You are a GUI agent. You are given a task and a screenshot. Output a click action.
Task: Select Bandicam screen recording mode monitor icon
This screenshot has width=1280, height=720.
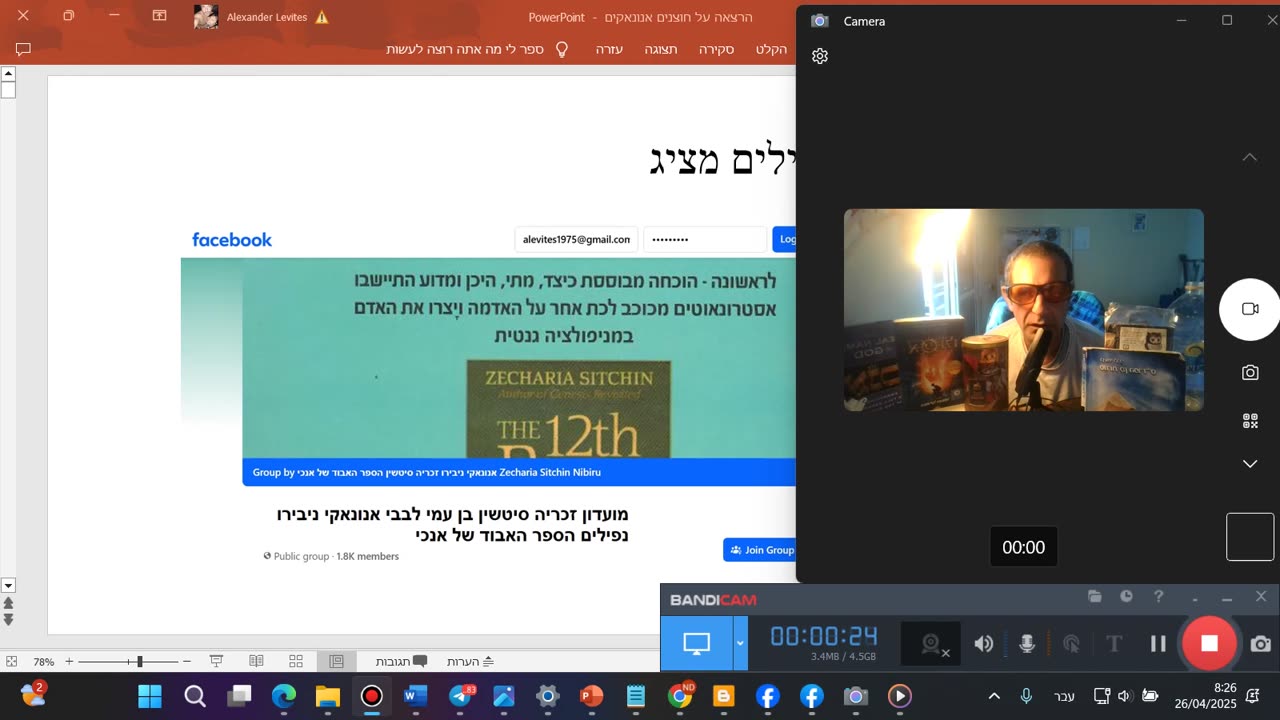[696, 643]
